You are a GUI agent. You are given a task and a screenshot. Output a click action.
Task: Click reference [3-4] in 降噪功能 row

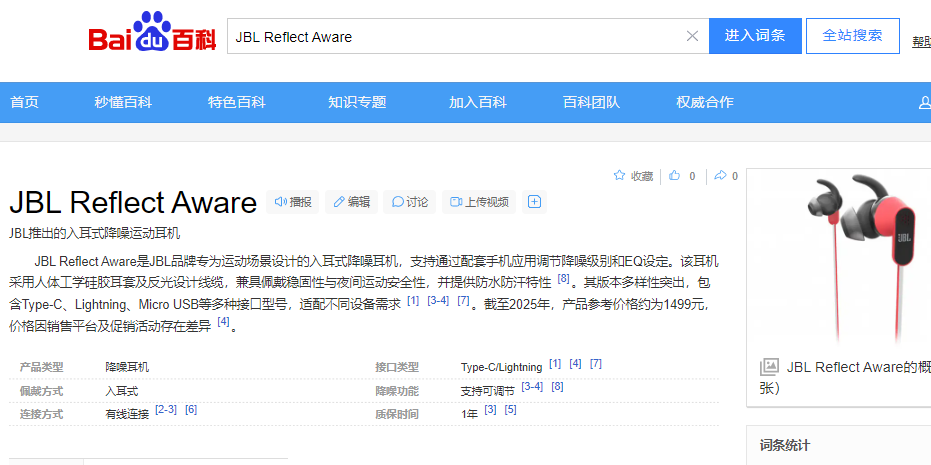point(532,387)
